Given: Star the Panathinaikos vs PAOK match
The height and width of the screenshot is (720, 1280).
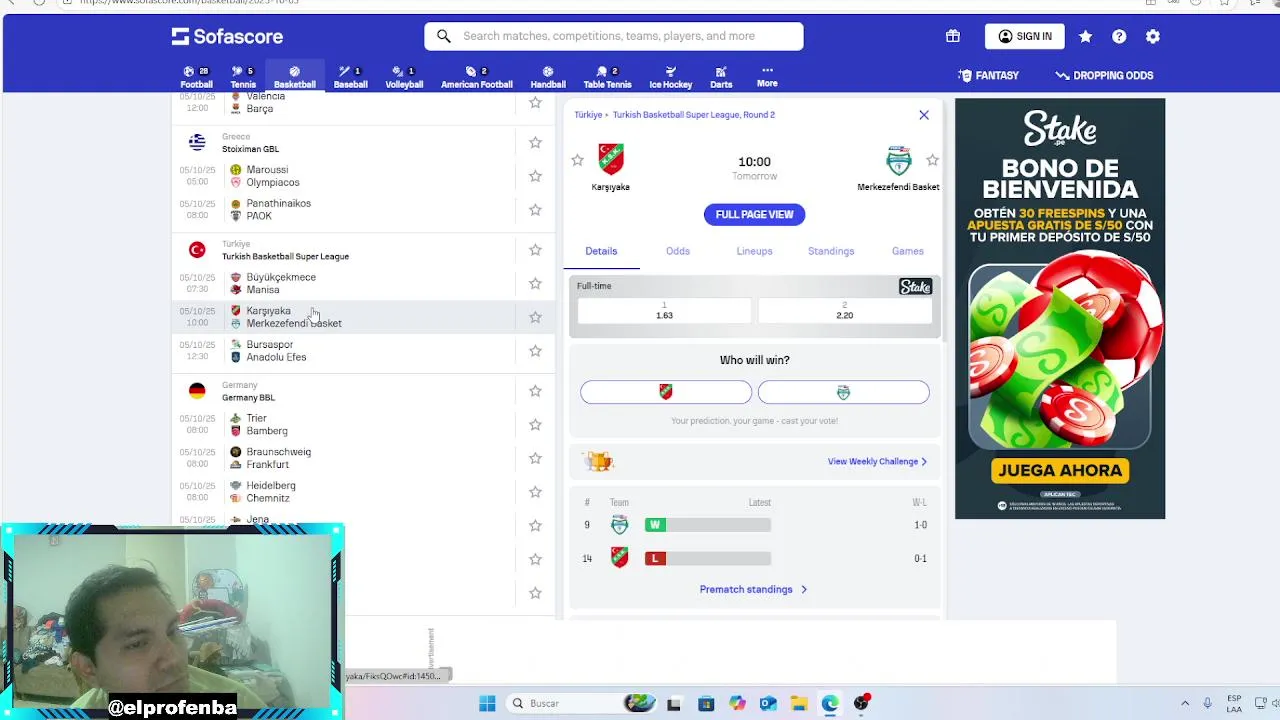Looking at the screenshot, I should (x=535, y=210).
